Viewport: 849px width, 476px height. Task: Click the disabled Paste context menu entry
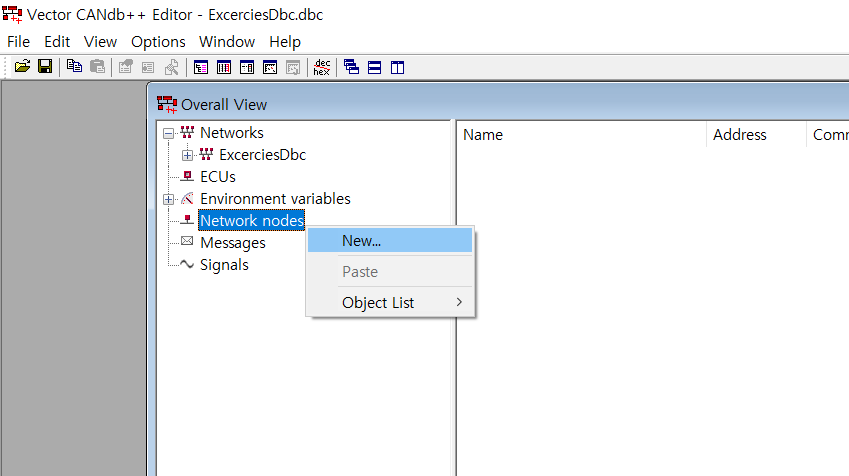point(390,271)
